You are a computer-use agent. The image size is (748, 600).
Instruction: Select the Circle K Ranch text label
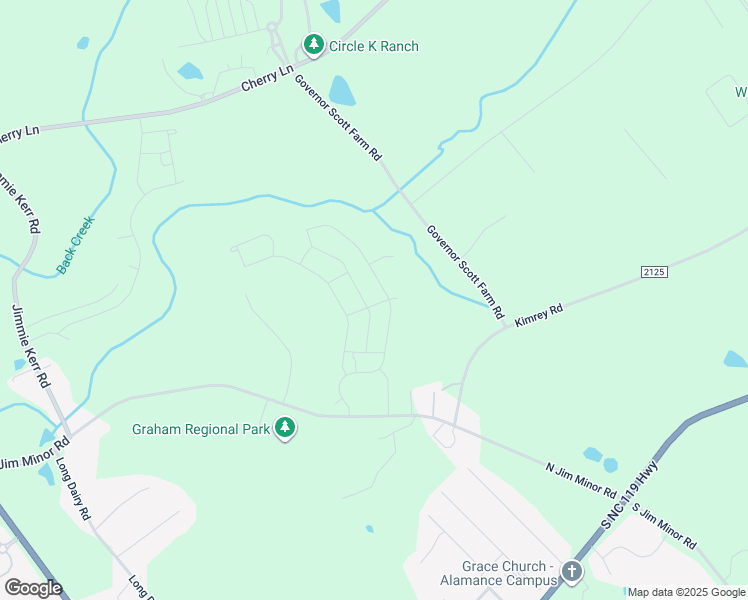point(374,46)
